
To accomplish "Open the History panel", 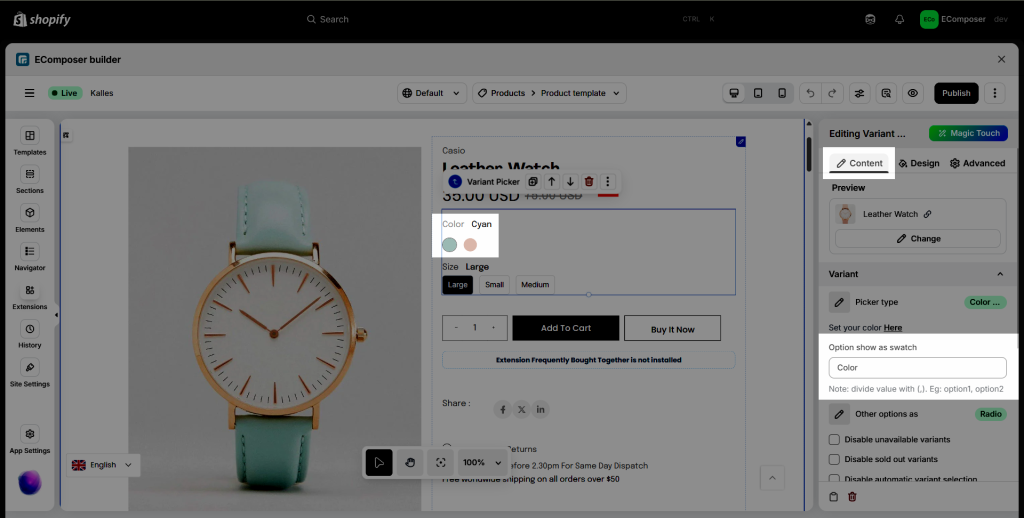I will click(x=30, y=334).
